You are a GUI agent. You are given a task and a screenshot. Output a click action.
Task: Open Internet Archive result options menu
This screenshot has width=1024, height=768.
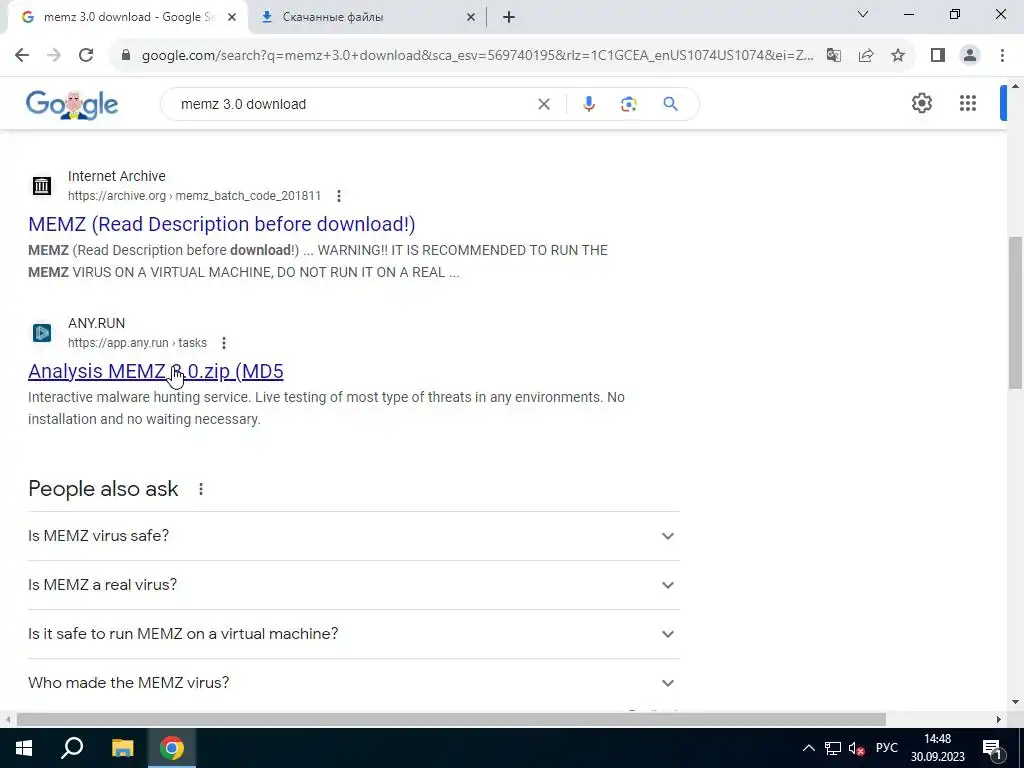[x=338, y=196]
